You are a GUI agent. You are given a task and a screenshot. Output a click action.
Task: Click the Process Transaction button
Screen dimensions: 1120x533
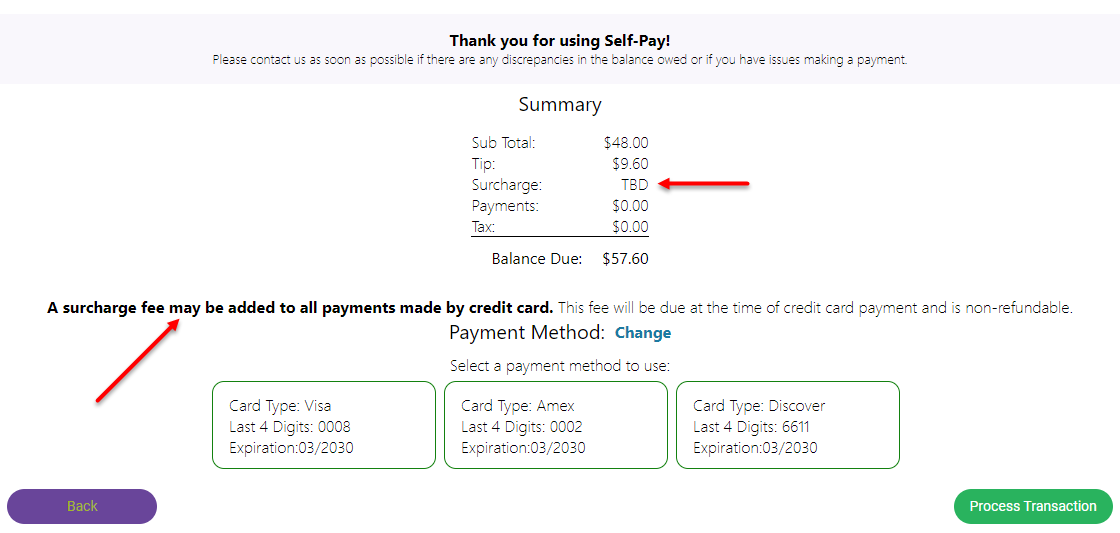(x=1032, y=506)
